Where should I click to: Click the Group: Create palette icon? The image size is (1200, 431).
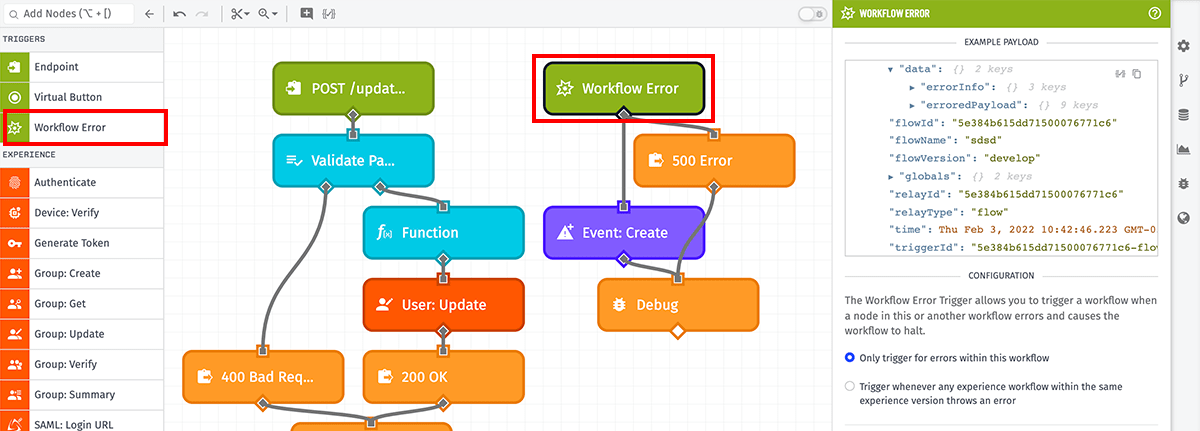coord(14,273)
